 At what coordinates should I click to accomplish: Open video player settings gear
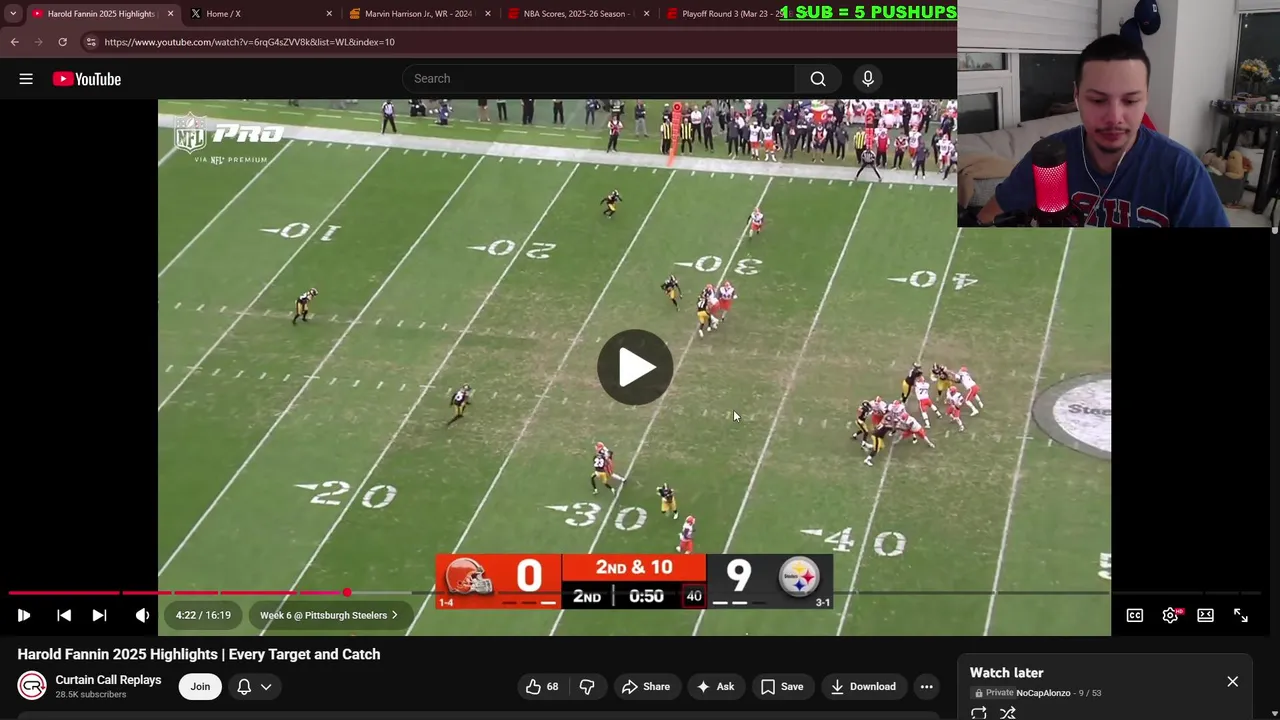[1170, 615]
